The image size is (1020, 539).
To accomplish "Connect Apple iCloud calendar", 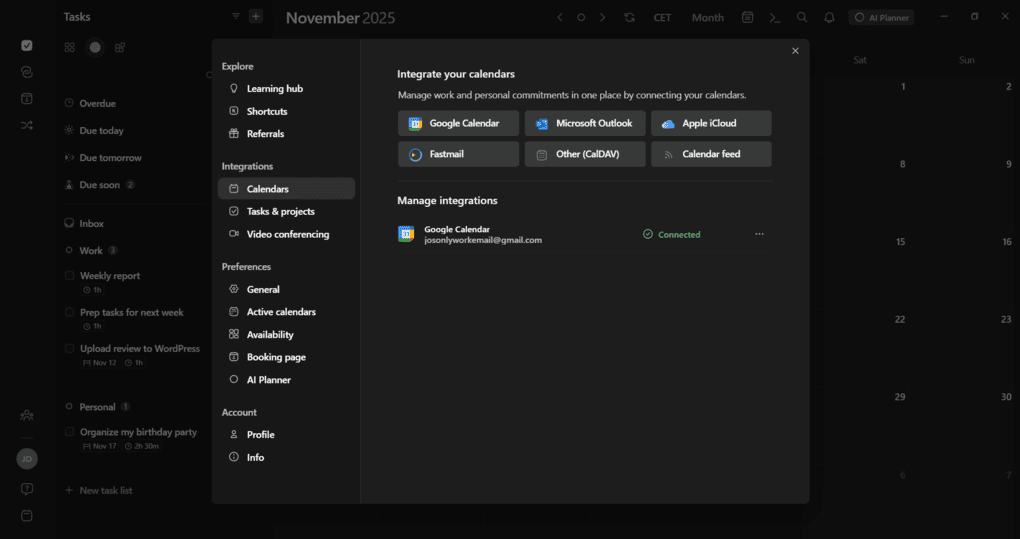I will coord(711,123).
